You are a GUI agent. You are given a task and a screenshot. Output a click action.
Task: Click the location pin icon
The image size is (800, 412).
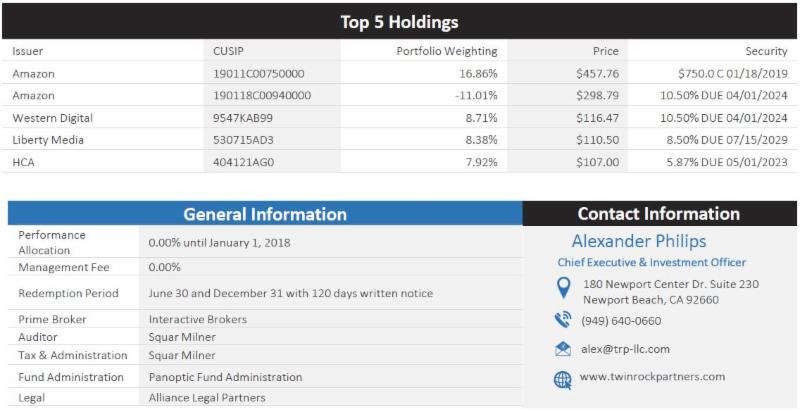click(x=563, y=290)
